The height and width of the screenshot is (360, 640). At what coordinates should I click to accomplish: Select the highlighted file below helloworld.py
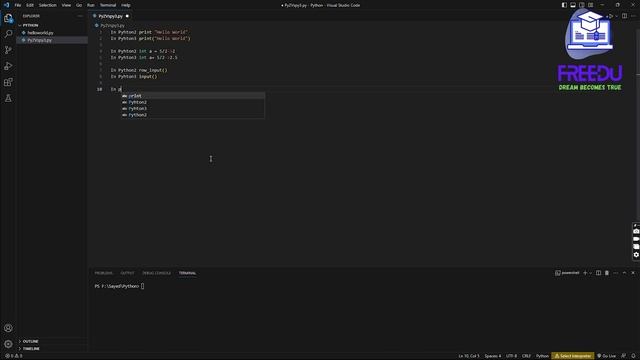pyautogui.click(x=52, y=40)
